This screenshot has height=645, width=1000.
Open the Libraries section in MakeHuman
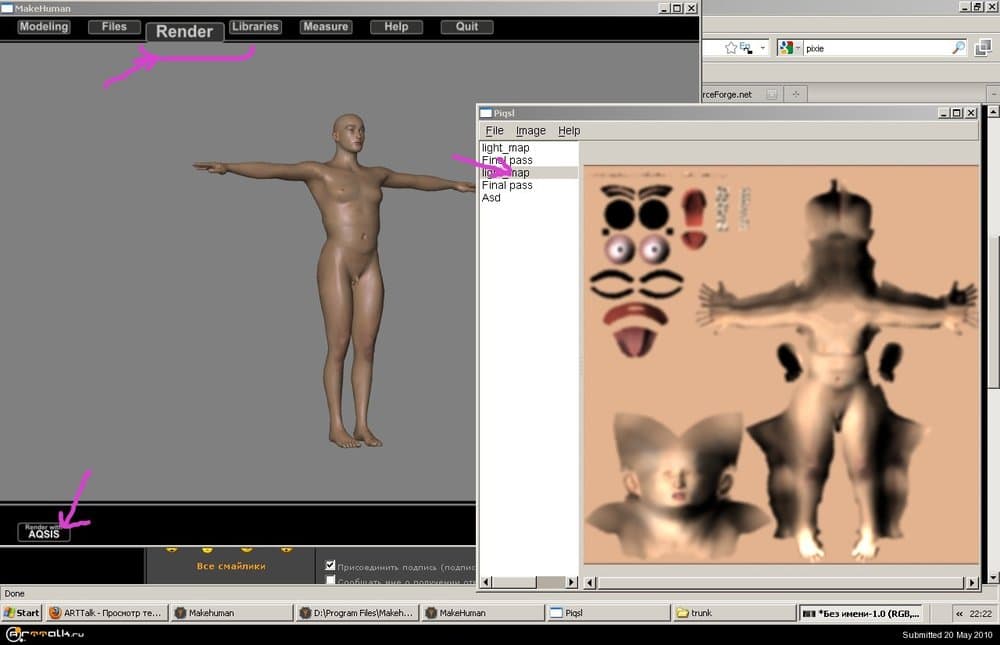(x=255, y=27)
